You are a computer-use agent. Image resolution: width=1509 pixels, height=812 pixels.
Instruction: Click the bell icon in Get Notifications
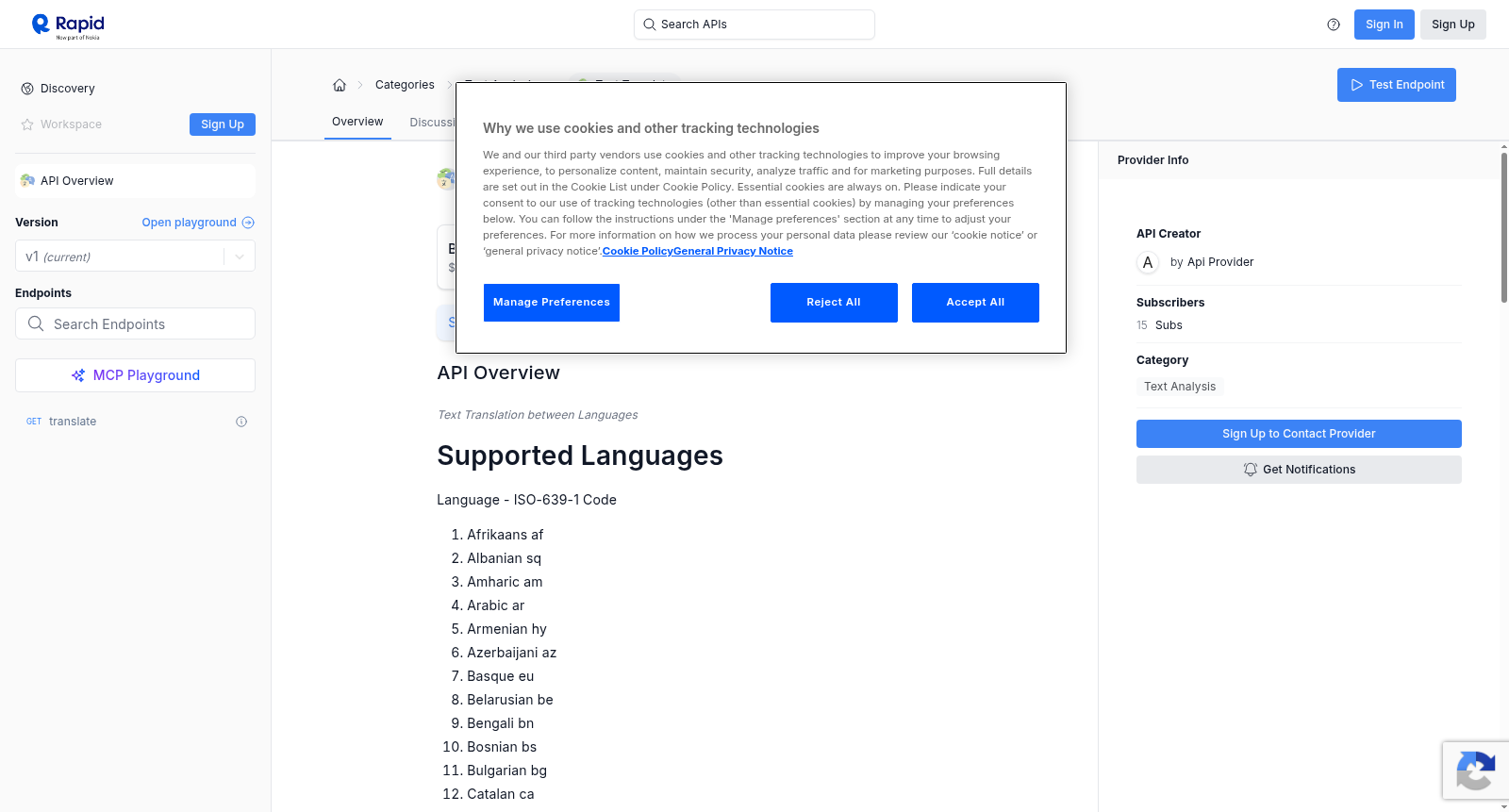click(1251, 470)
